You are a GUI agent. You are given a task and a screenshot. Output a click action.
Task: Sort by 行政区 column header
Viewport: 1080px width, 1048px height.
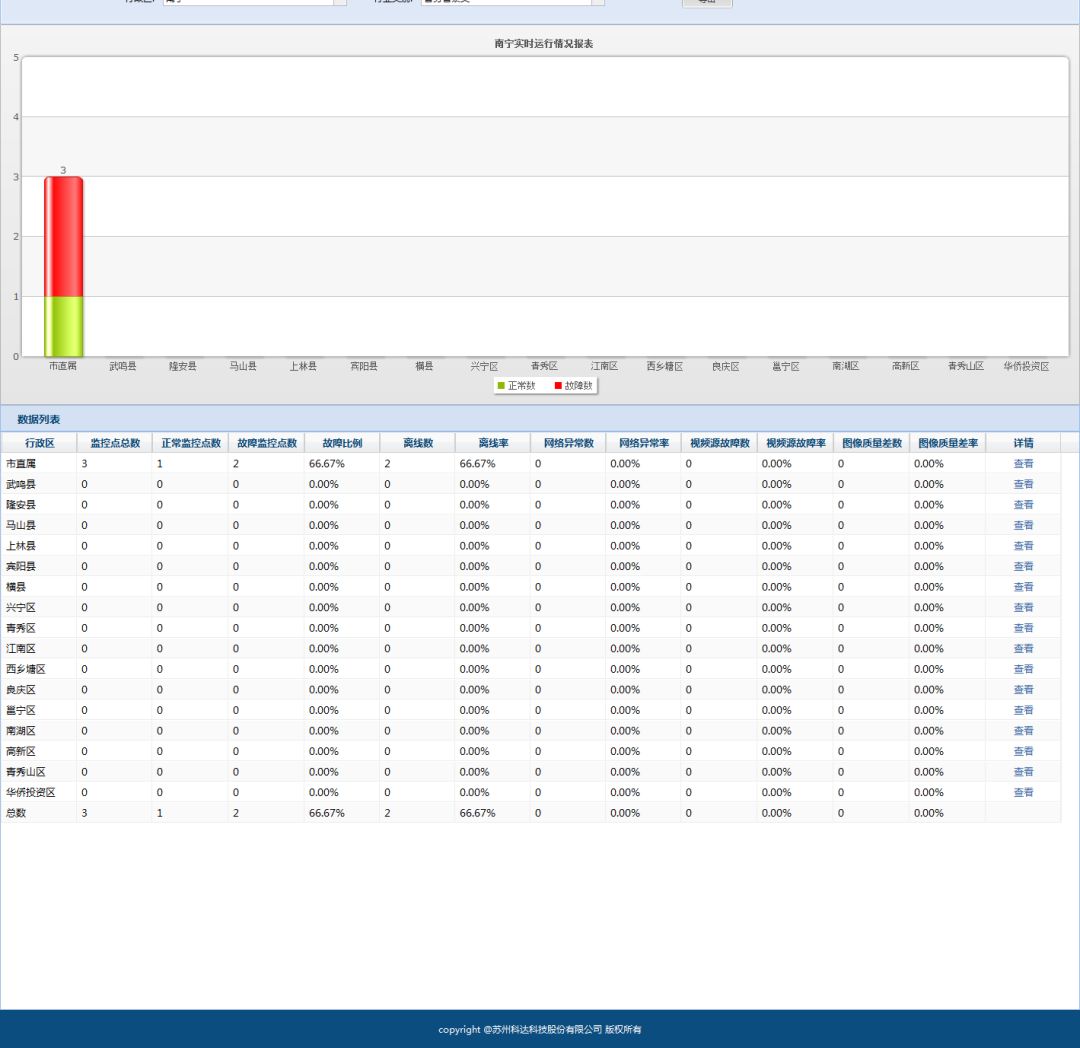39,443
